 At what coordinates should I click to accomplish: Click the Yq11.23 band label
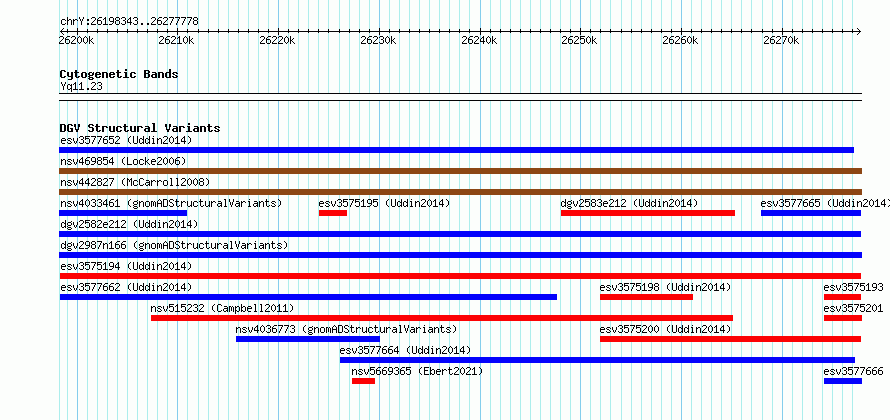81,87
